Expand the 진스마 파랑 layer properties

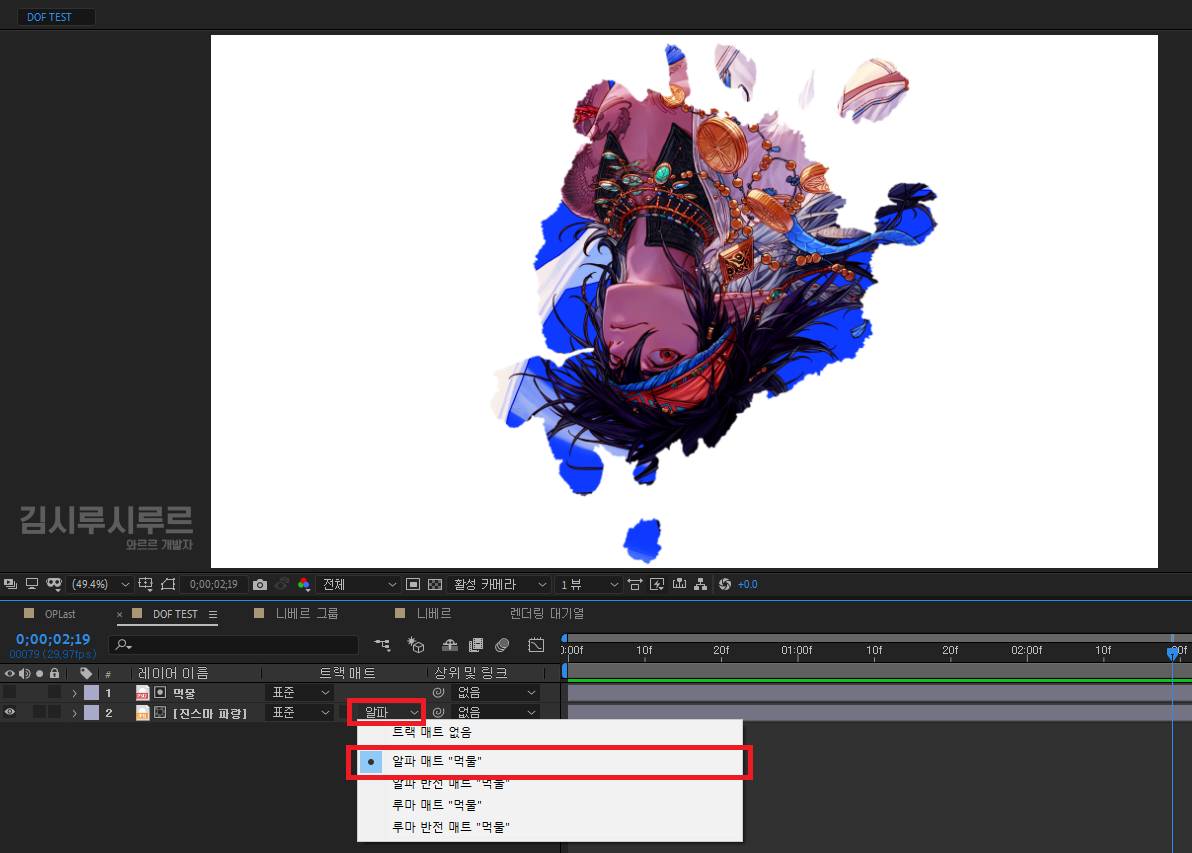74,713
